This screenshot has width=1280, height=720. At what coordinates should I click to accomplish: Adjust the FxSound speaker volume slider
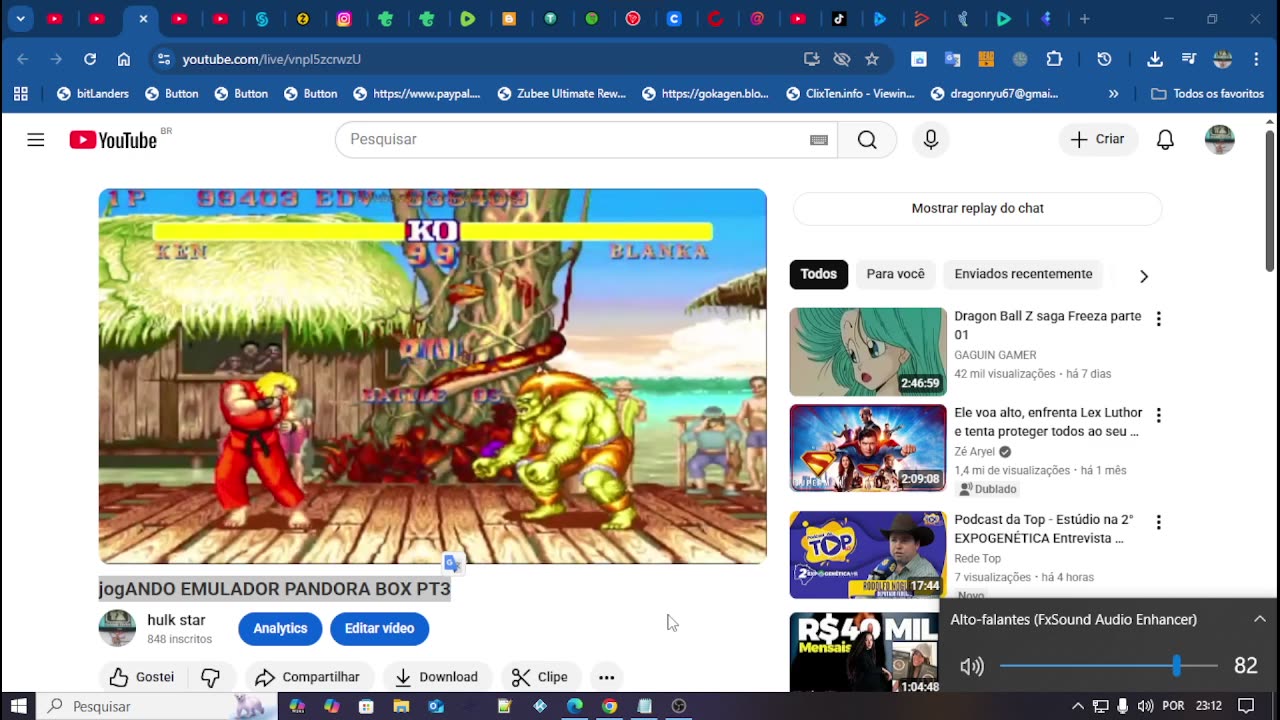1108,666
